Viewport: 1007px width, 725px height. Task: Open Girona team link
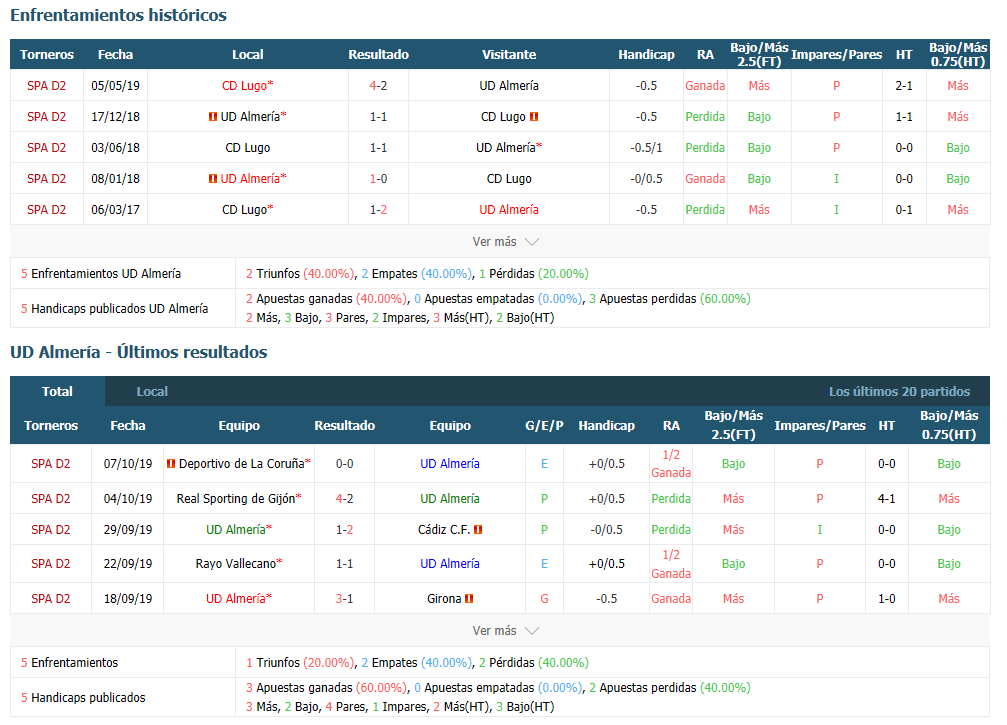[444, 598]
